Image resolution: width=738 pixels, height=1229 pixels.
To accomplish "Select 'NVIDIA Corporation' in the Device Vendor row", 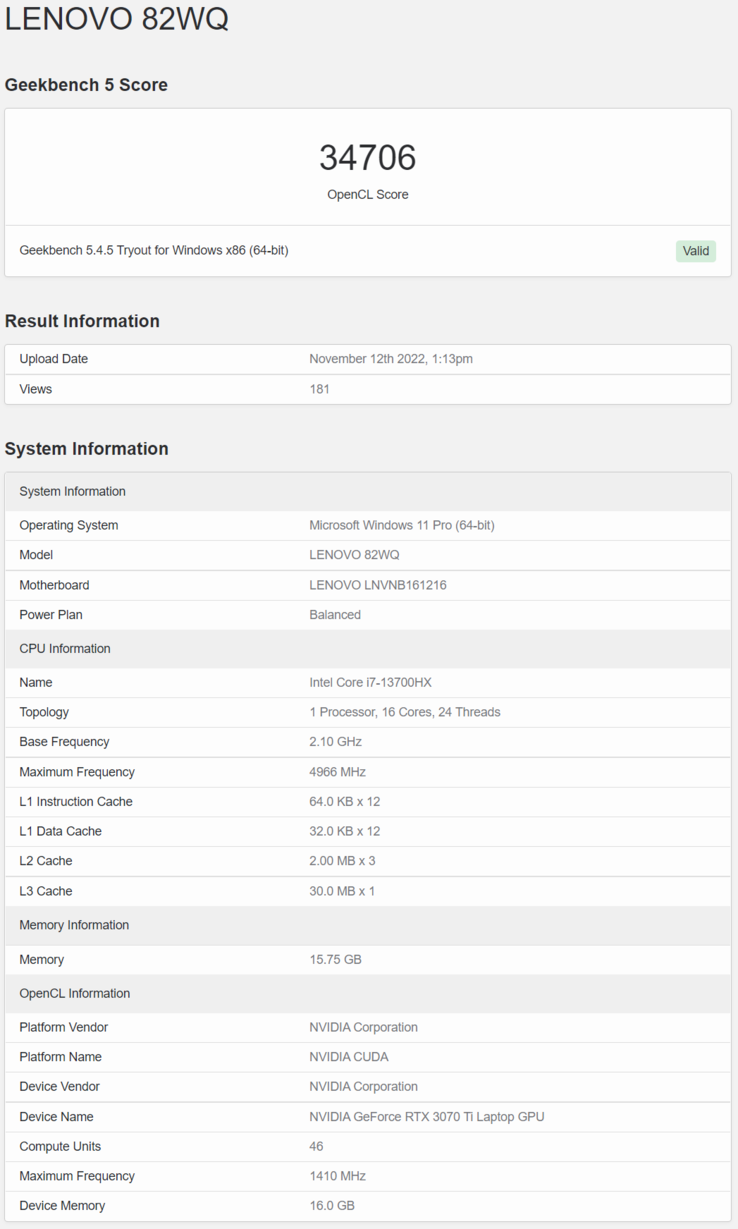I will point(364,1086).
